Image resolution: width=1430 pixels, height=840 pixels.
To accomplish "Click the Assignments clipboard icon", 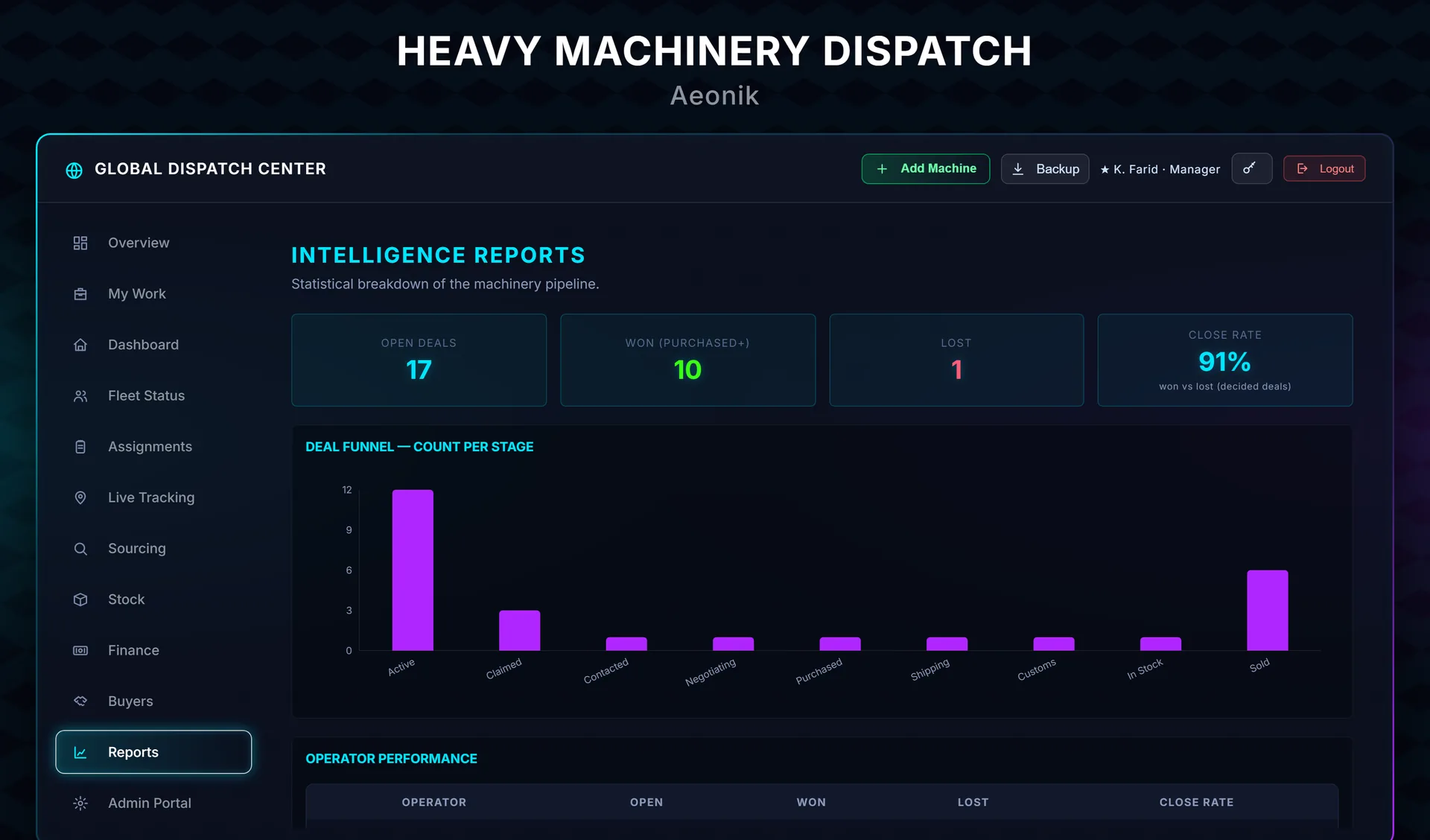I will pos(80,447).
